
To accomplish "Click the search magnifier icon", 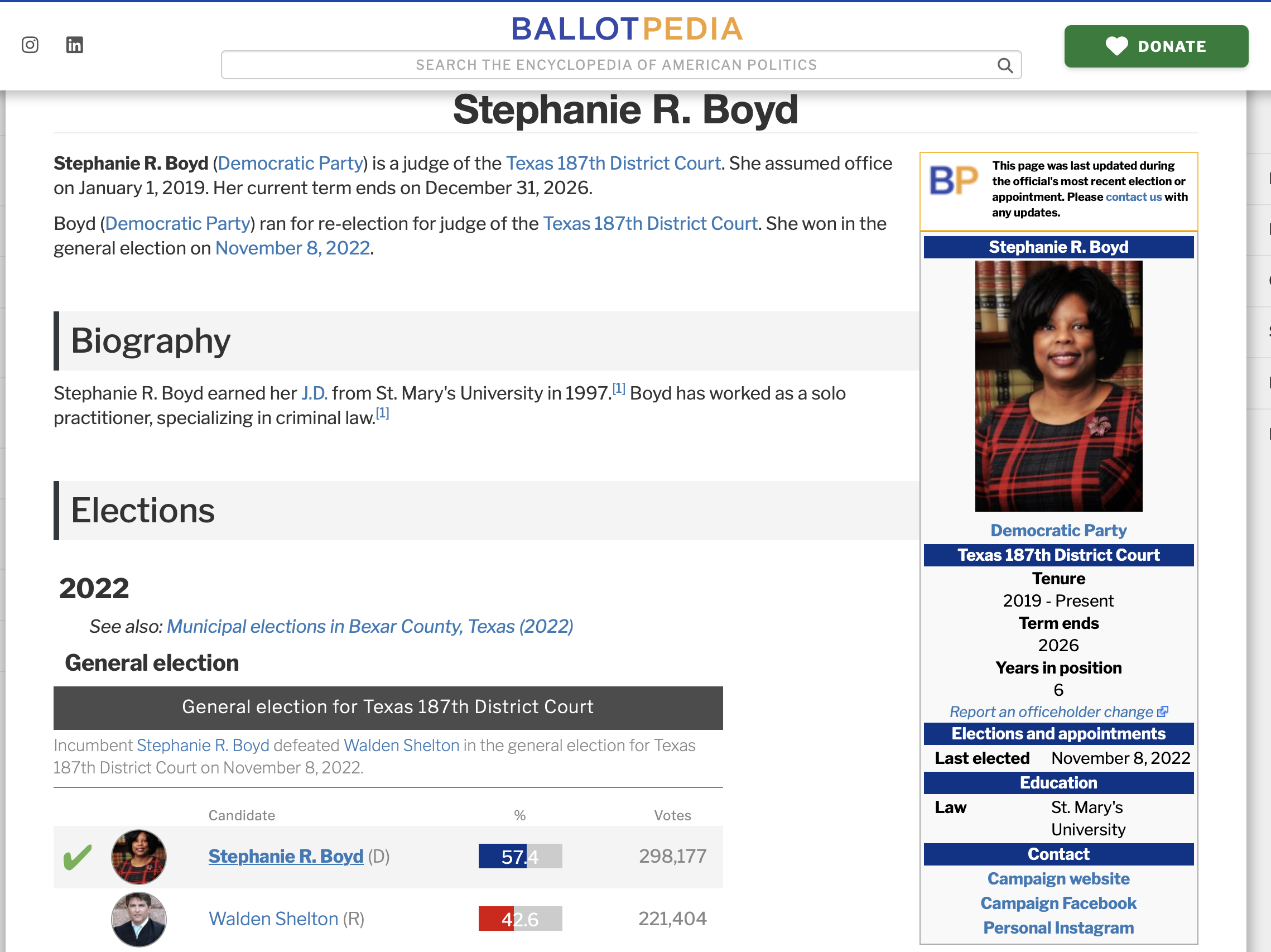I will tap(1004, 65).
